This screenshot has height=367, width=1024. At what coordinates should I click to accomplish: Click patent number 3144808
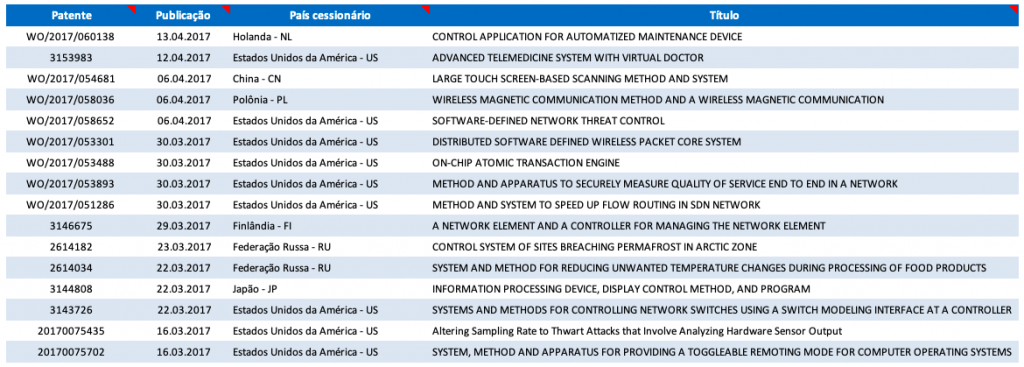(x=71, y=289)
